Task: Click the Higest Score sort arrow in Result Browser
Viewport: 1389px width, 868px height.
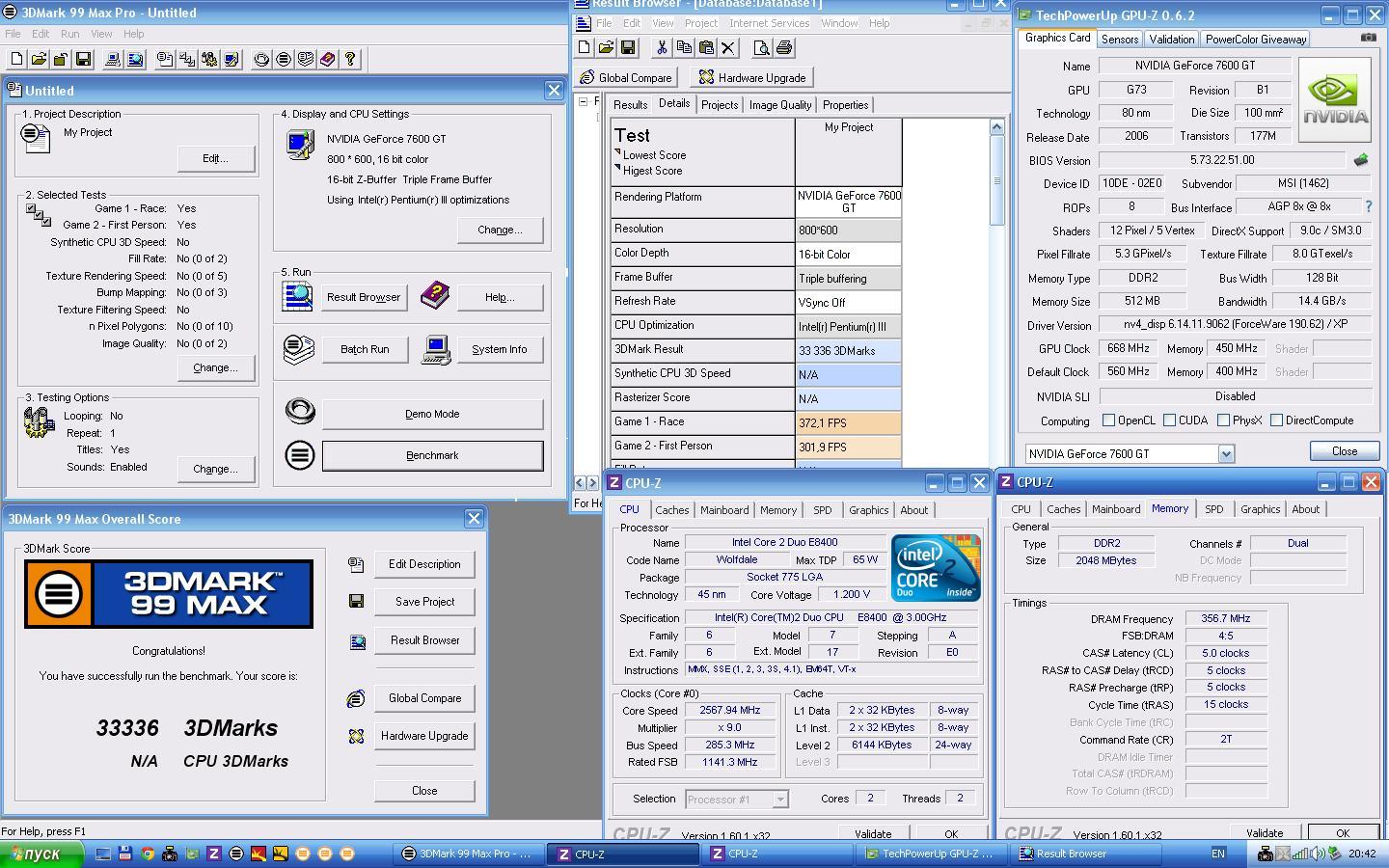Action: click(617, 168)
